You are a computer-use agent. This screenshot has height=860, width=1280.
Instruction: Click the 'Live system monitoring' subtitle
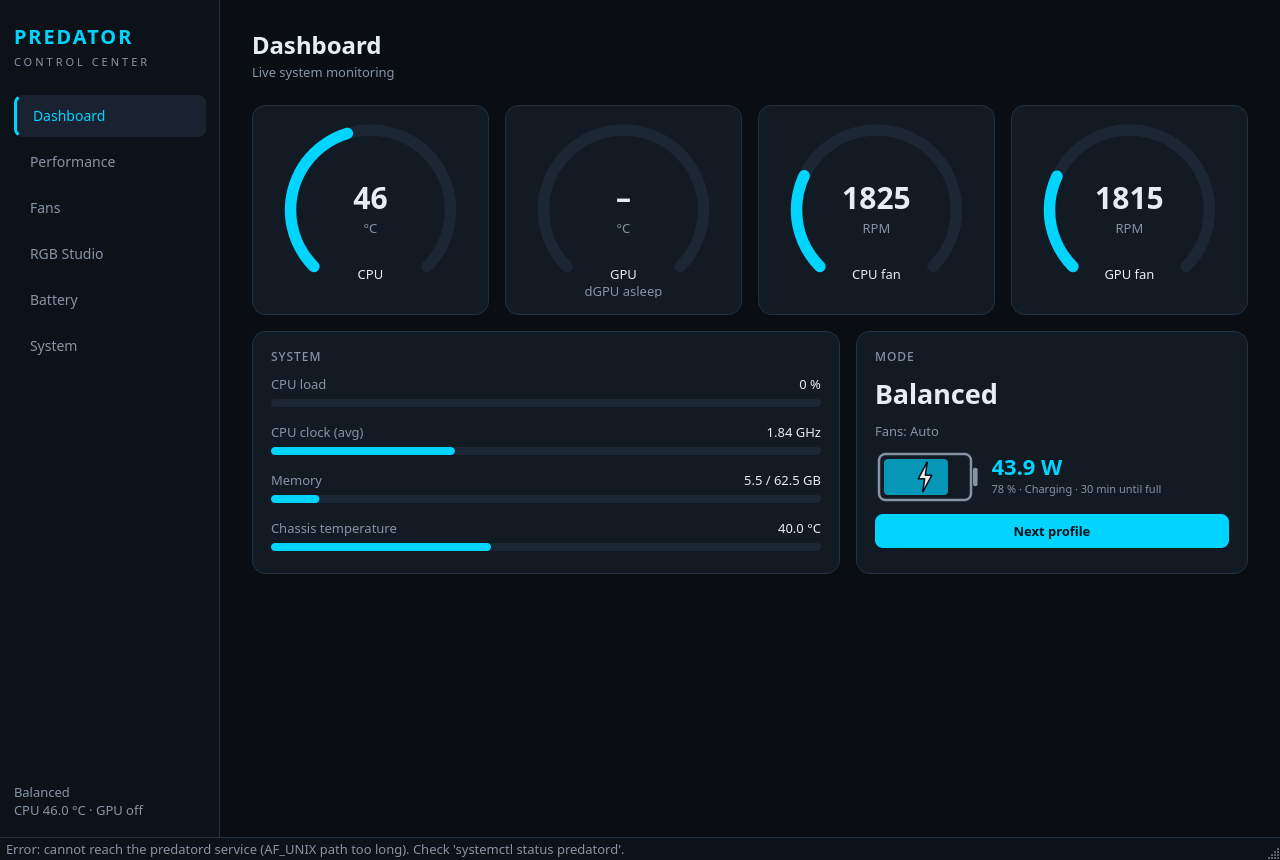tap(323, 73)
